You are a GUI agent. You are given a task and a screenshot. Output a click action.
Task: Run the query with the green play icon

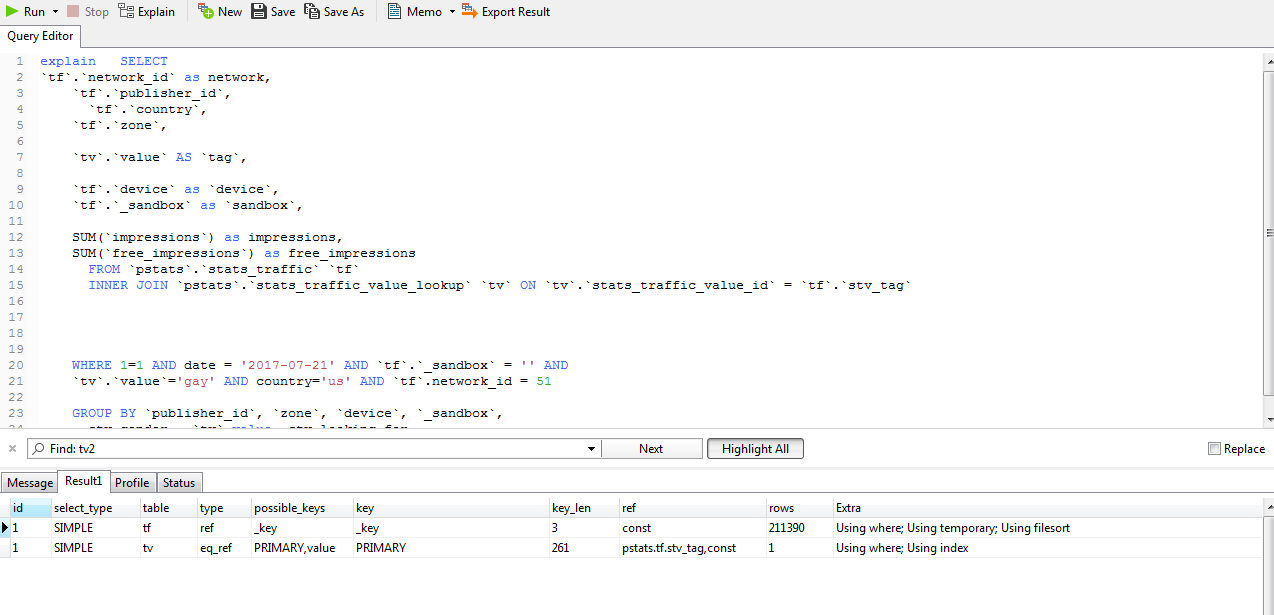[x=14, y=12]
